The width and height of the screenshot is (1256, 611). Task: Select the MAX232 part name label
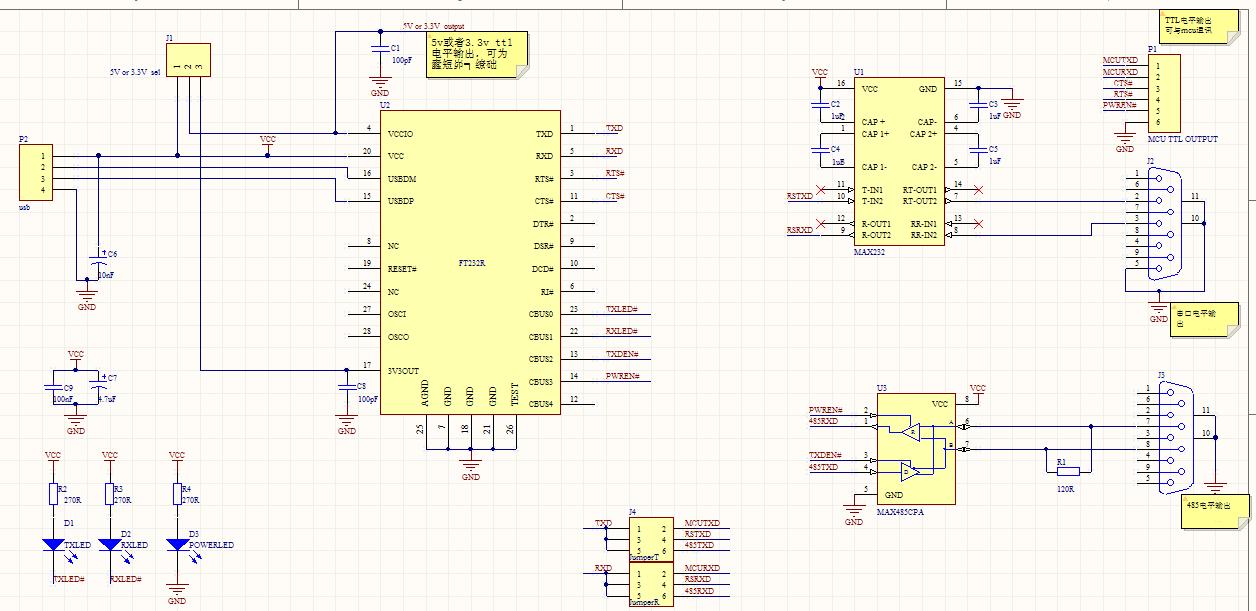point(869,253)
